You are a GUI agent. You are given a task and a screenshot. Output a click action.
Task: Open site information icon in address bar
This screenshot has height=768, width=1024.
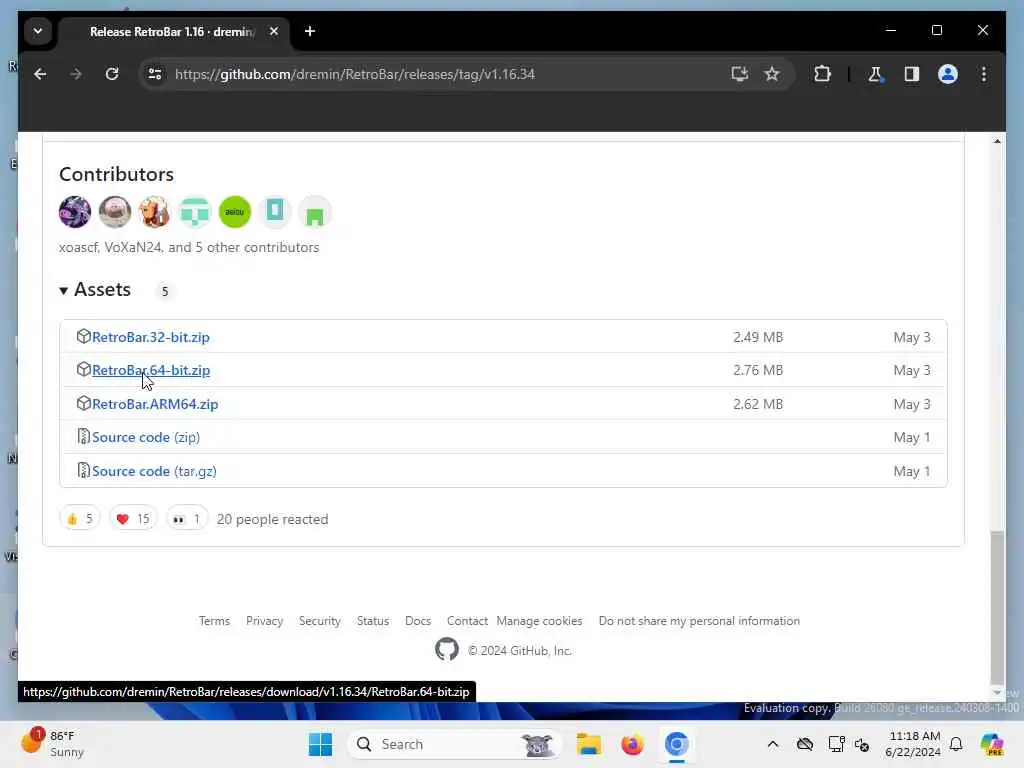(155, 74)
